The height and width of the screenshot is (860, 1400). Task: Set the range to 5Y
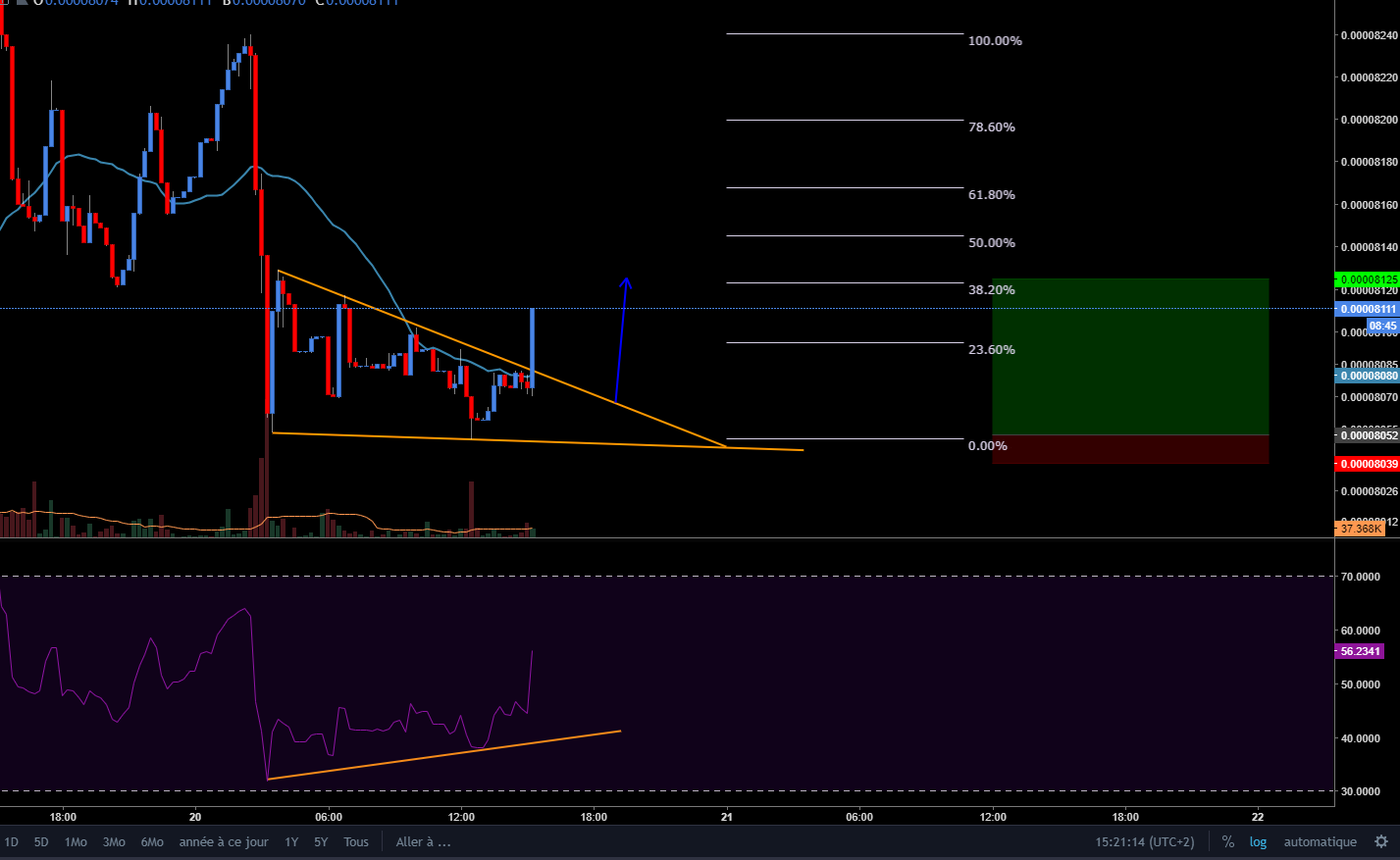[x=321, y=841]
